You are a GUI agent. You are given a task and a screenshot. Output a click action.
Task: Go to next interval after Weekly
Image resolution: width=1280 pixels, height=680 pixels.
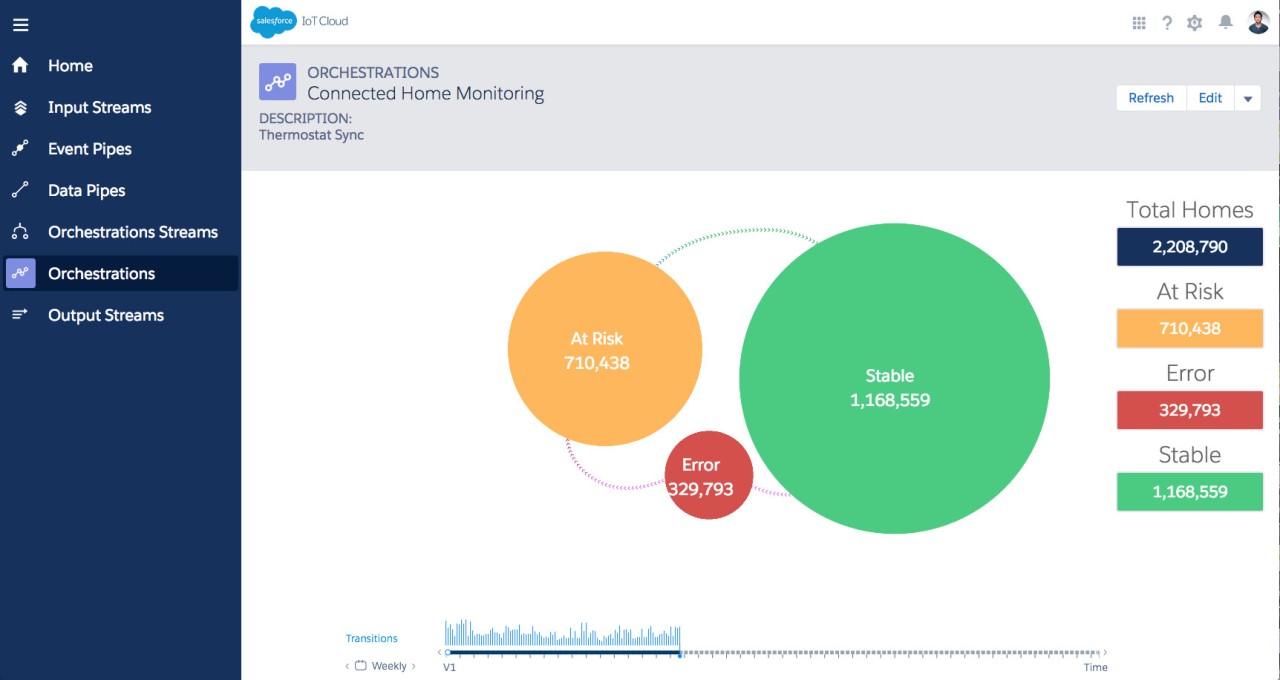coord(414,666)
